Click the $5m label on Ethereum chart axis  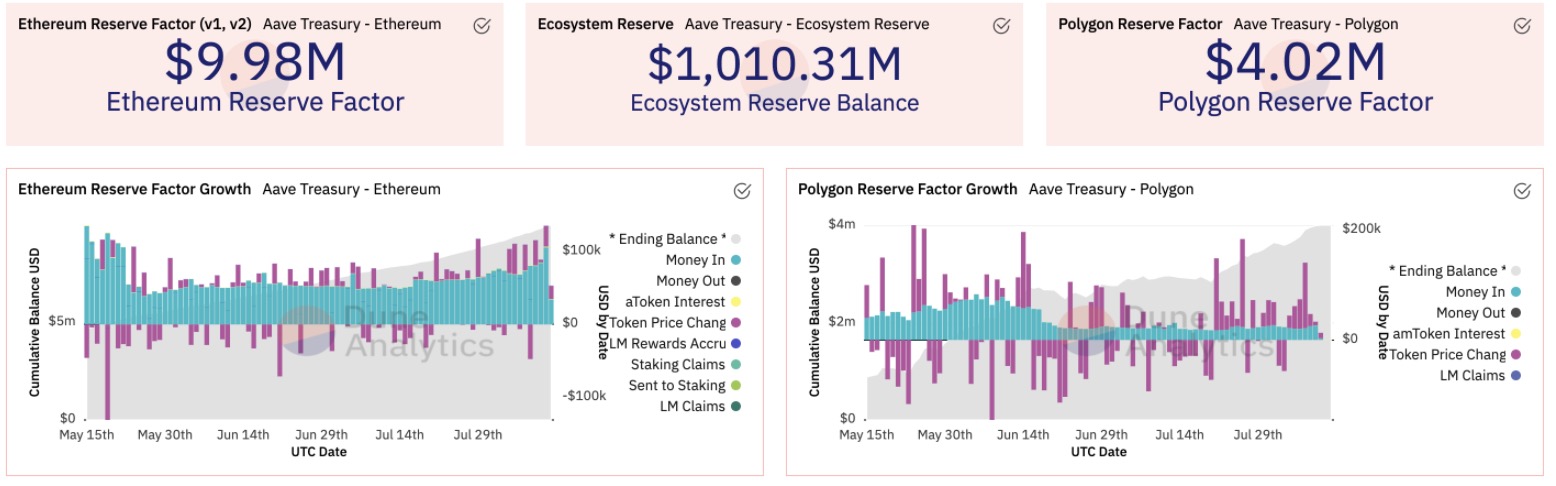point(61,321)
